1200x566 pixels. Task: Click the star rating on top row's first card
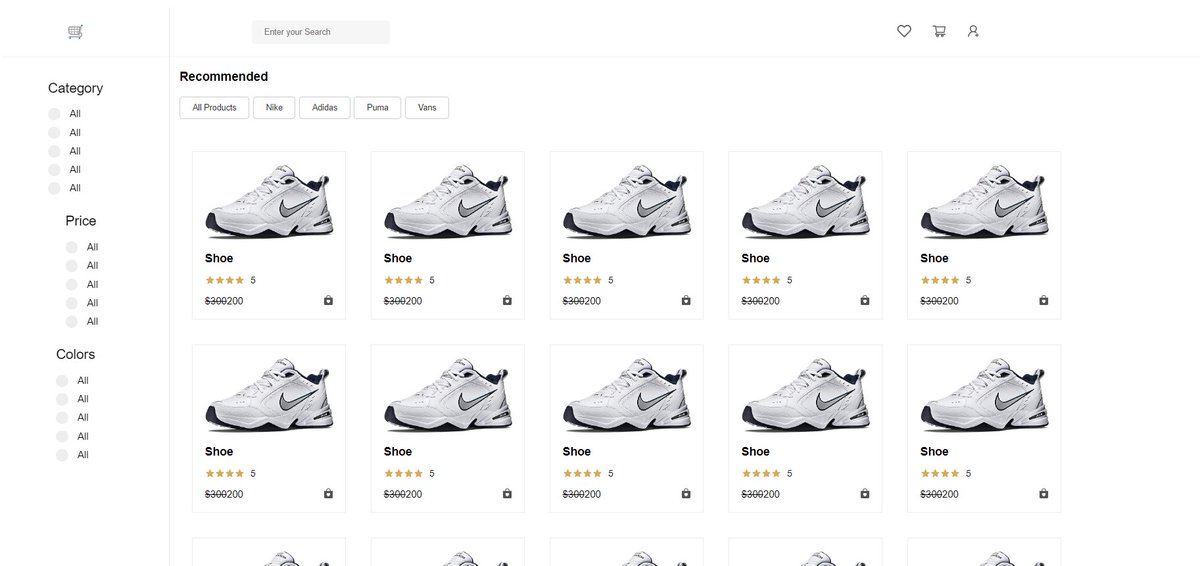[x=225, y=280]
